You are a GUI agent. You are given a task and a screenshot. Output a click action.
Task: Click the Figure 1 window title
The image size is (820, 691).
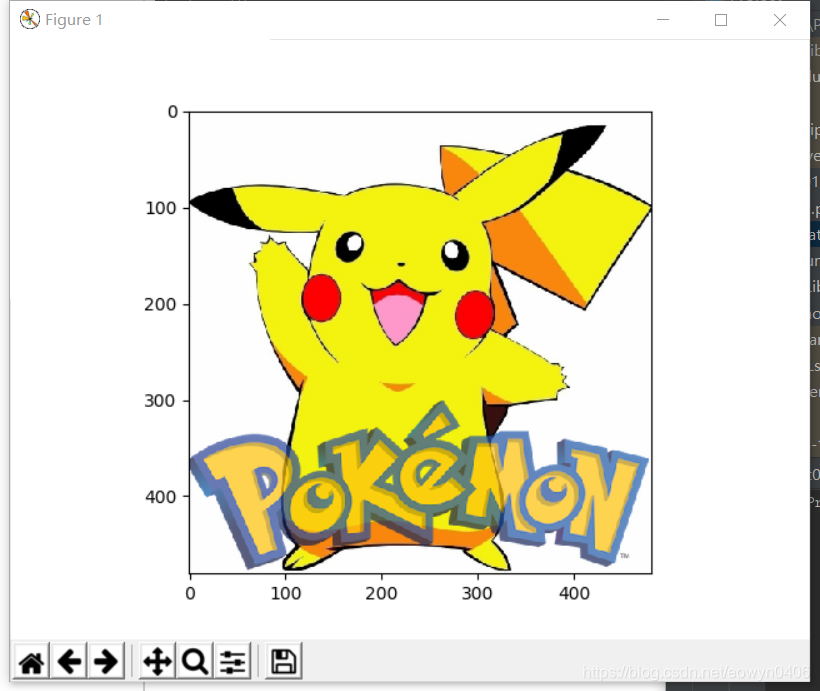pyautogui.click(x=74, y=20)
